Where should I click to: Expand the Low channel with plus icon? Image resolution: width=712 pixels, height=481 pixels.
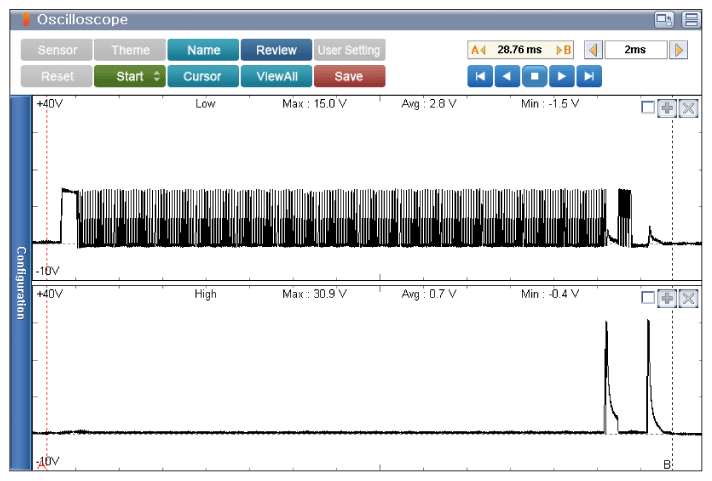pyautogui.click(x=667, y=108)
